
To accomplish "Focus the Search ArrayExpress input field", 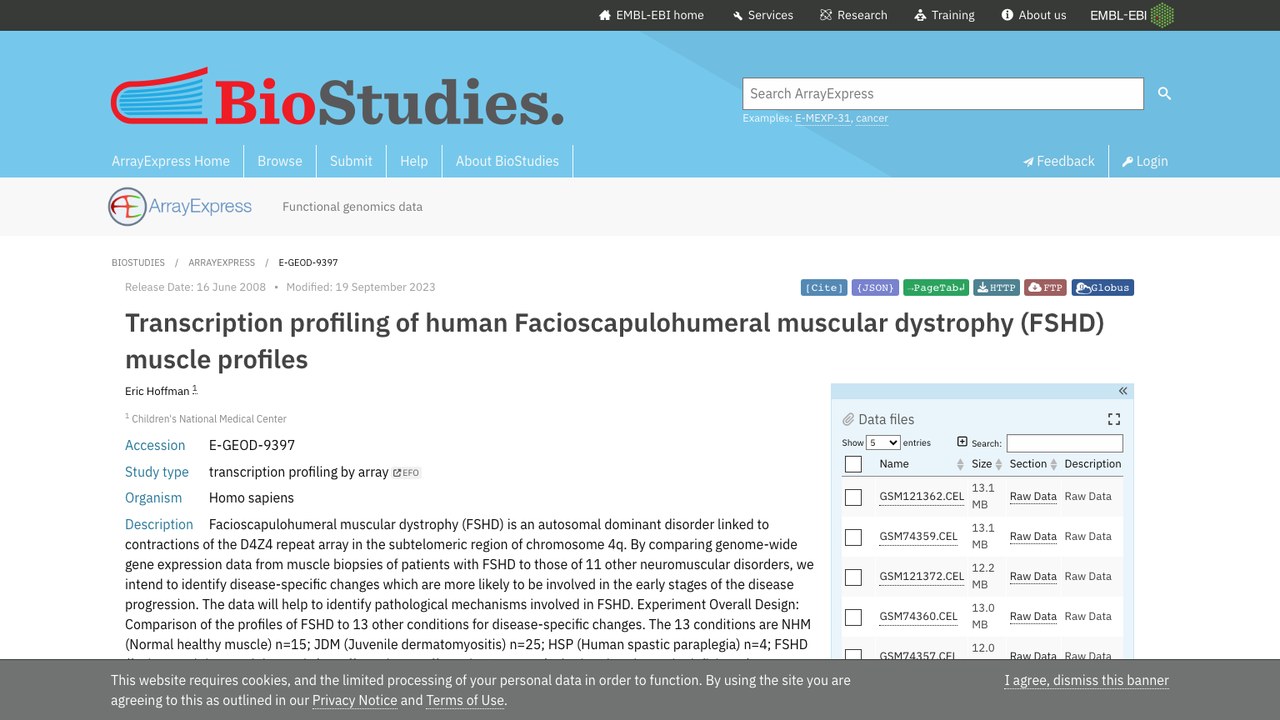I will point(943,93).
